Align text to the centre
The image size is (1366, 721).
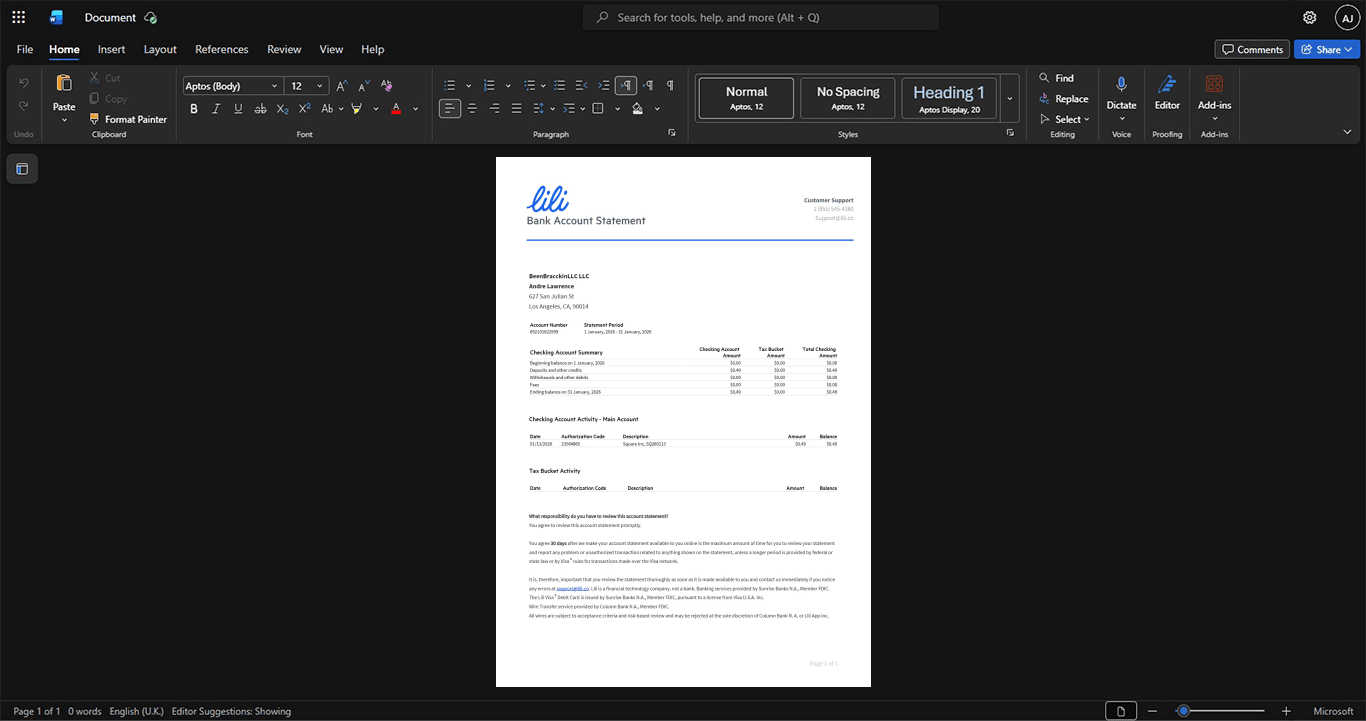click(472, 108)
